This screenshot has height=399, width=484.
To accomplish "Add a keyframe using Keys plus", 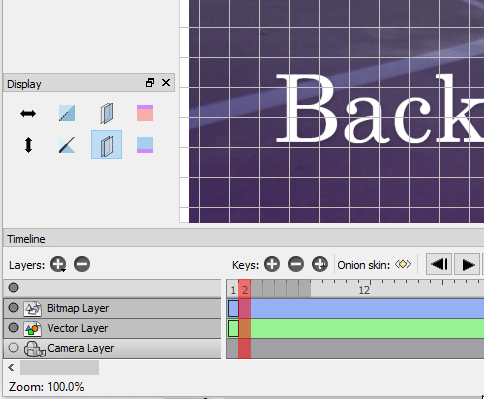I will pyautogui.click(x=272, y=264).
